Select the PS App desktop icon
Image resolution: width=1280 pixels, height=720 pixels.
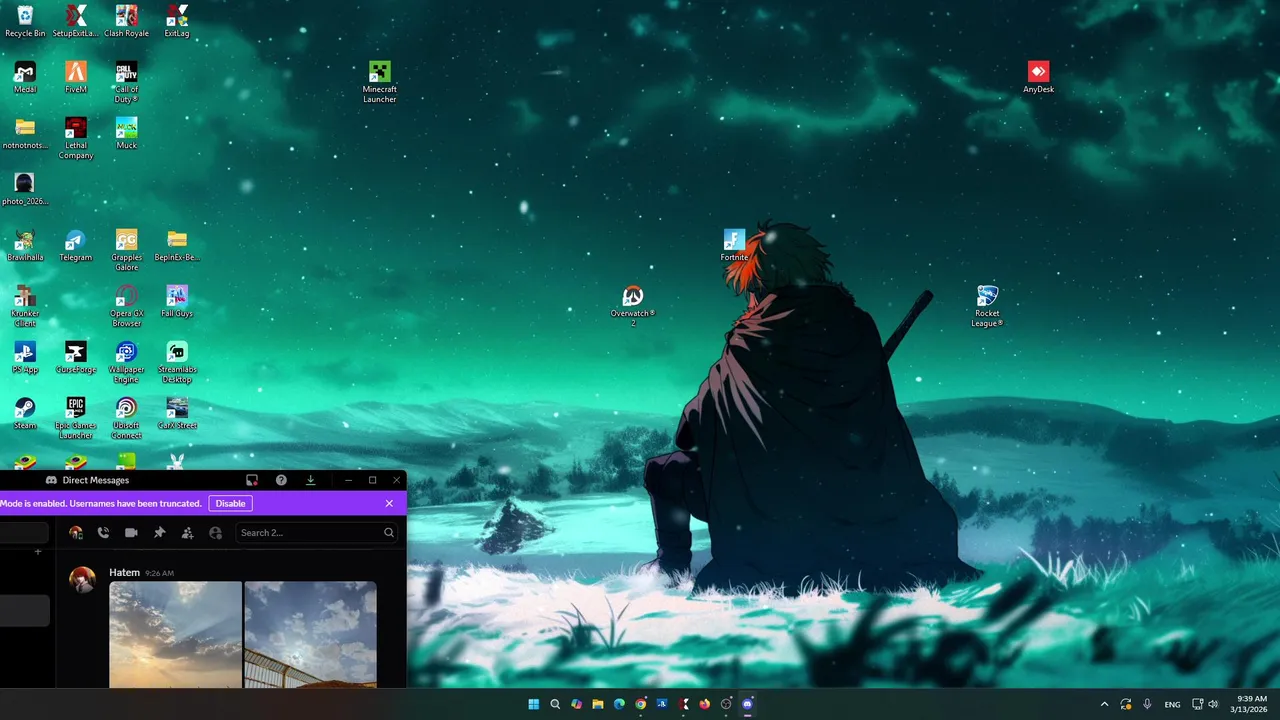coord(25,358)
